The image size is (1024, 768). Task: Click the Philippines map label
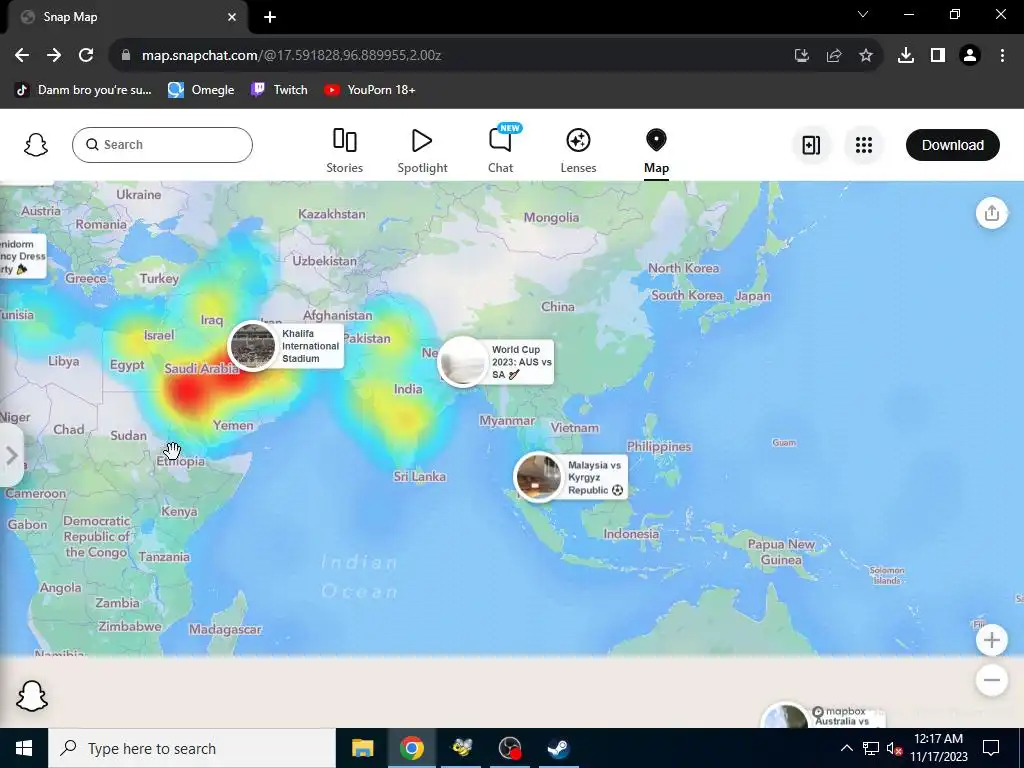pyautogui.click(x=659, y=447)
